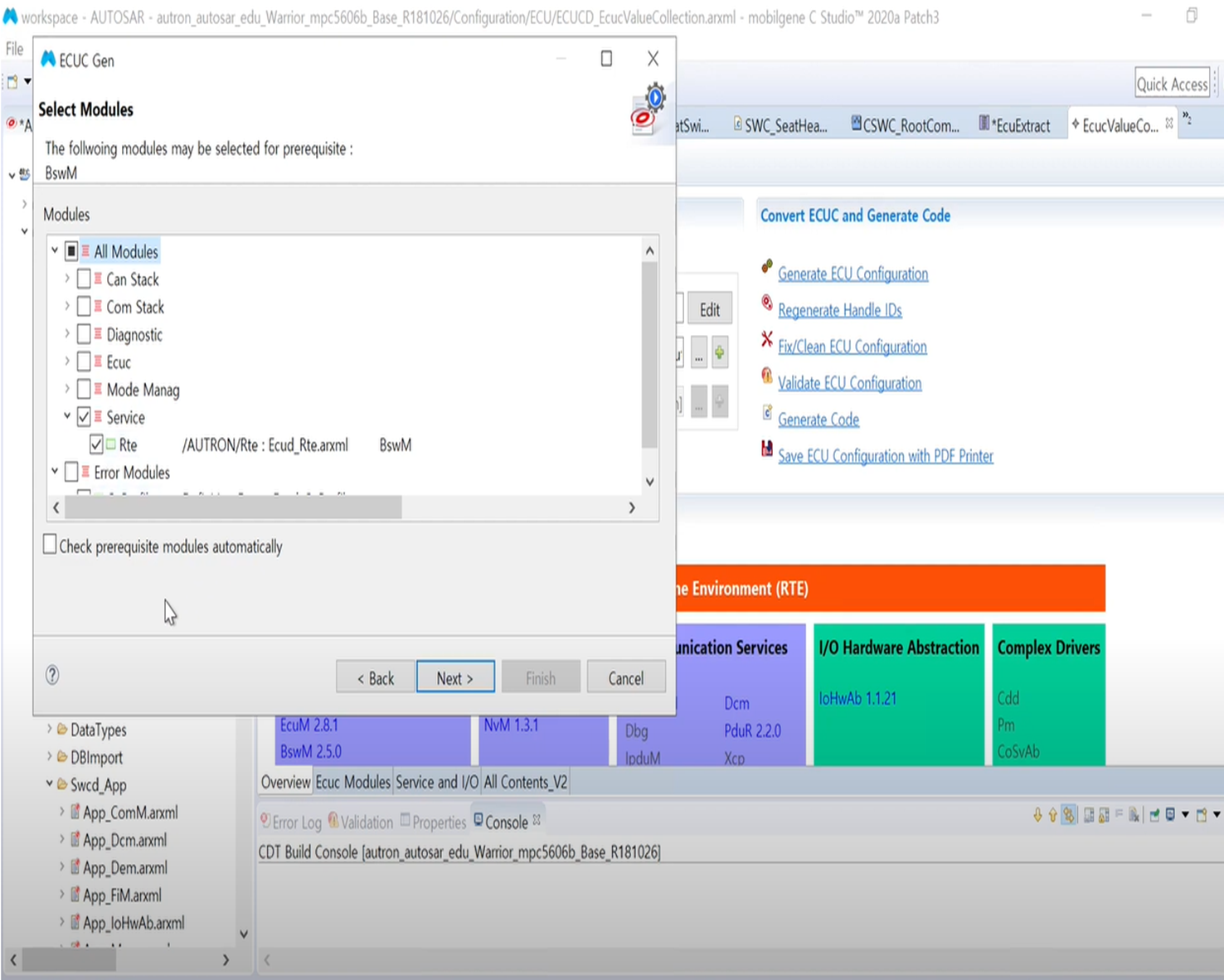Open the Ecuc Modules bottom tab

[352, 782]
